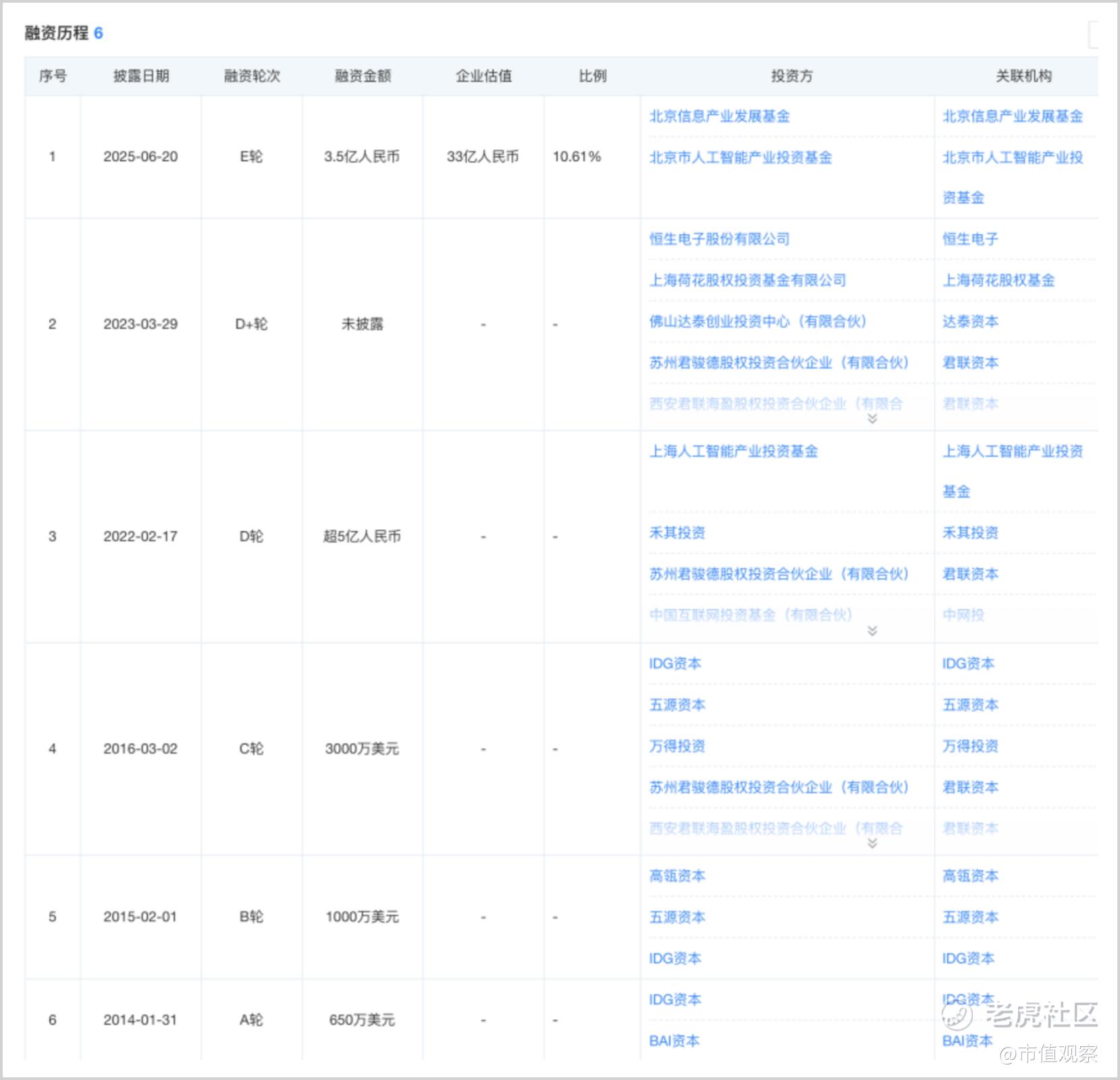Open the 上海荷花股权投资基金有限公司 investor link
Screen dimensions: 1120x1080
coord(747,280)
